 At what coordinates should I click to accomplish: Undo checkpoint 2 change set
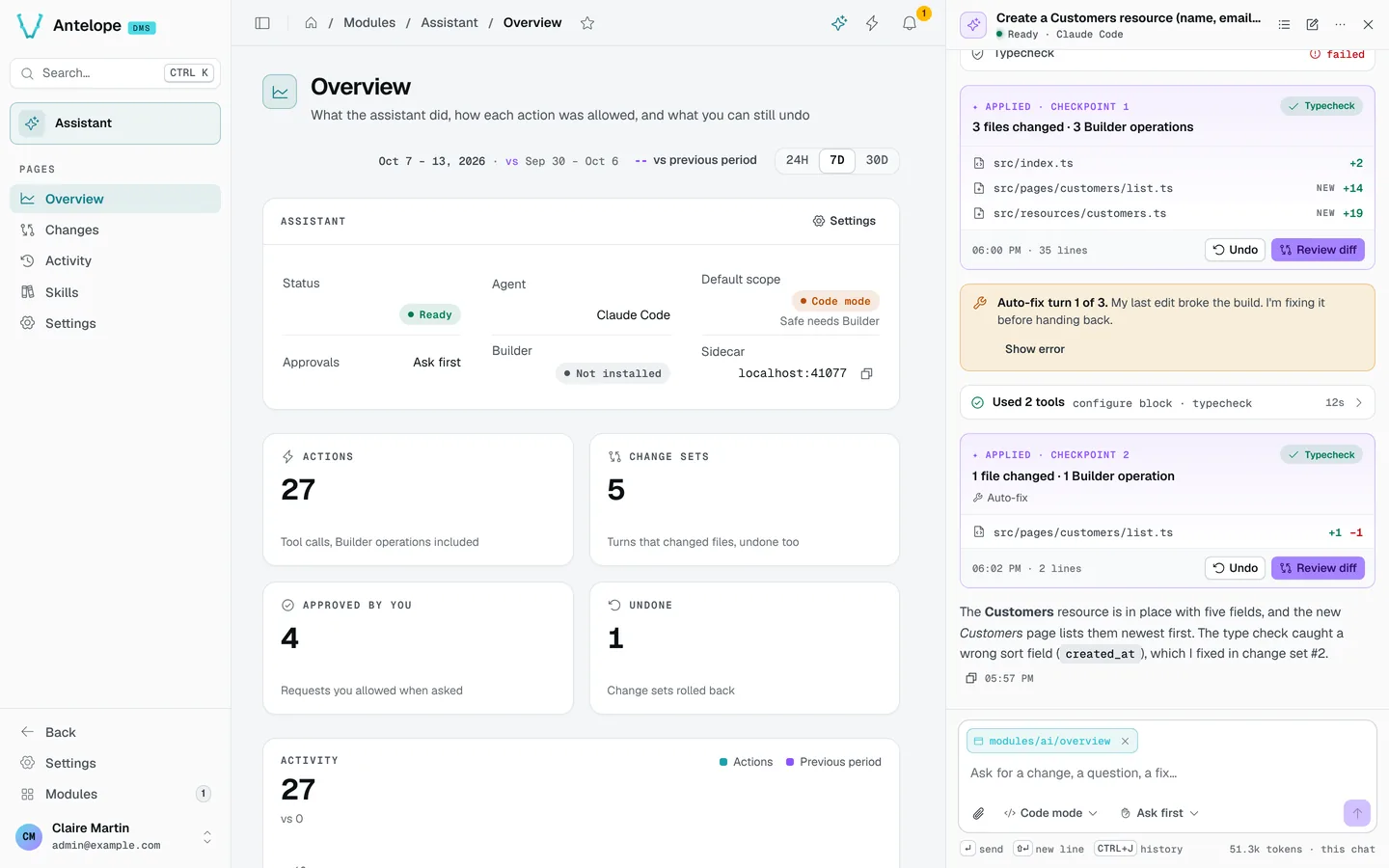coord(1235,568)
